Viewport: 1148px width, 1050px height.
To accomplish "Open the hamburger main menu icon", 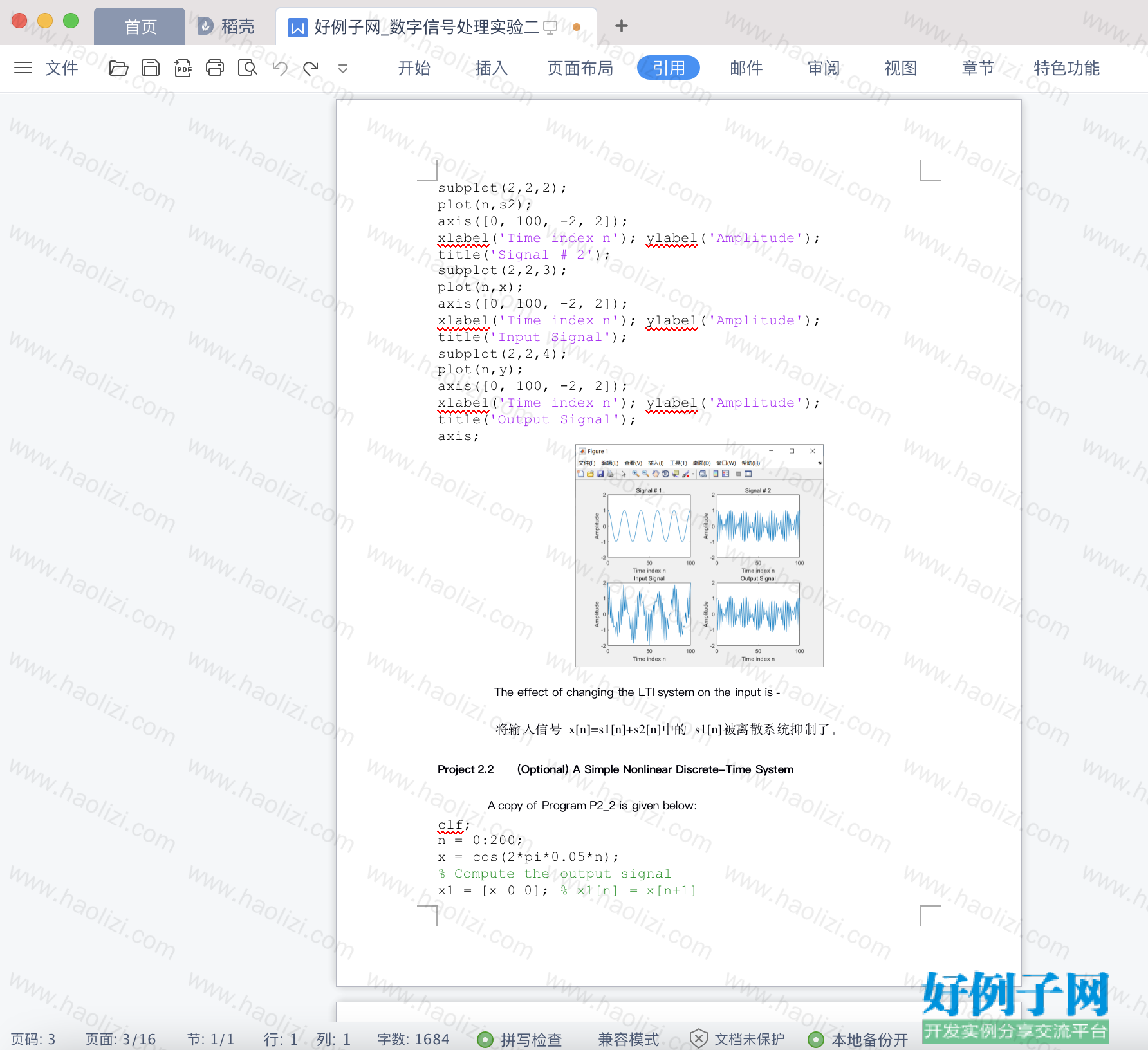I will click(x=23, y=68).
